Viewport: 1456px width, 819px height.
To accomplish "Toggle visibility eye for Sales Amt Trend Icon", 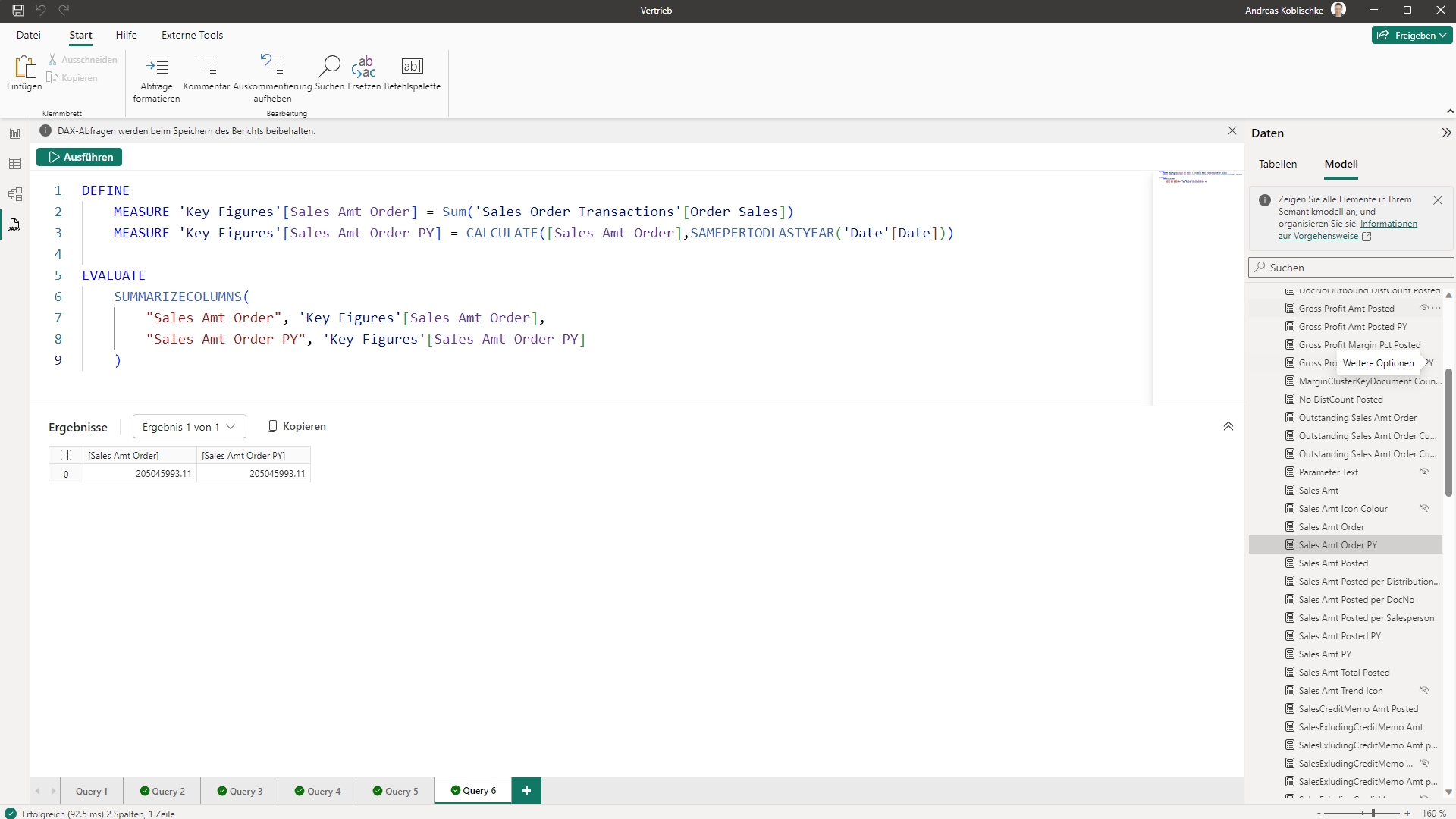I will pos(1424,691).
